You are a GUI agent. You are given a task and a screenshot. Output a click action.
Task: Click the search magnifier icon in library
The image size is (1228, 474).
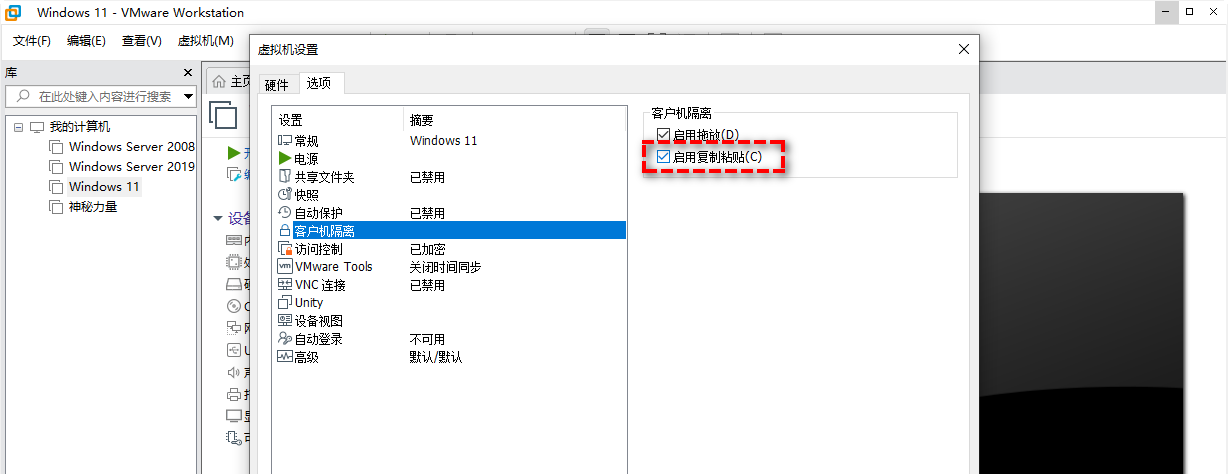click(21, 96)
